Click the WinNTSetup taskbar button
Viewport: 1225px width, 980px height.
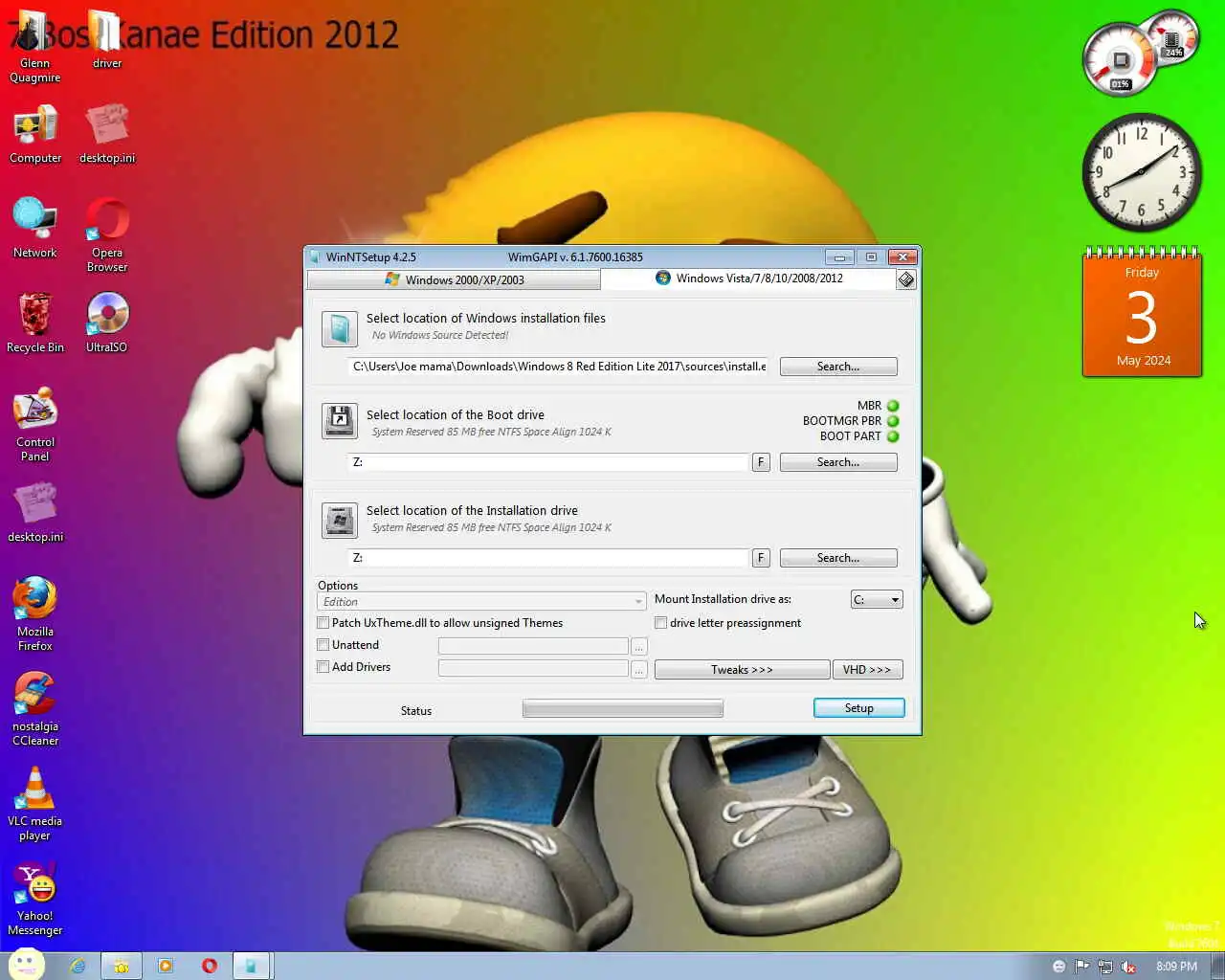click(252, 966)
